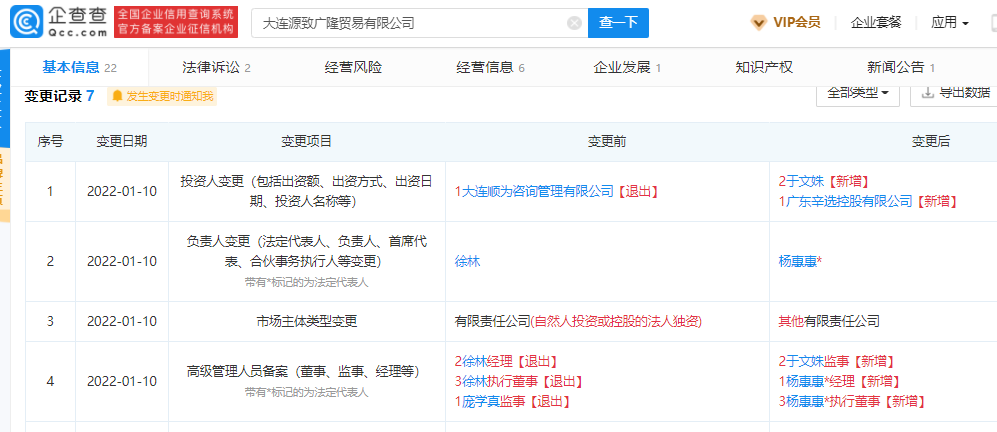Screen dimensions: 997x432
Task: Click the 发生变更时通知我 button
Action: (x=162, y=97)
